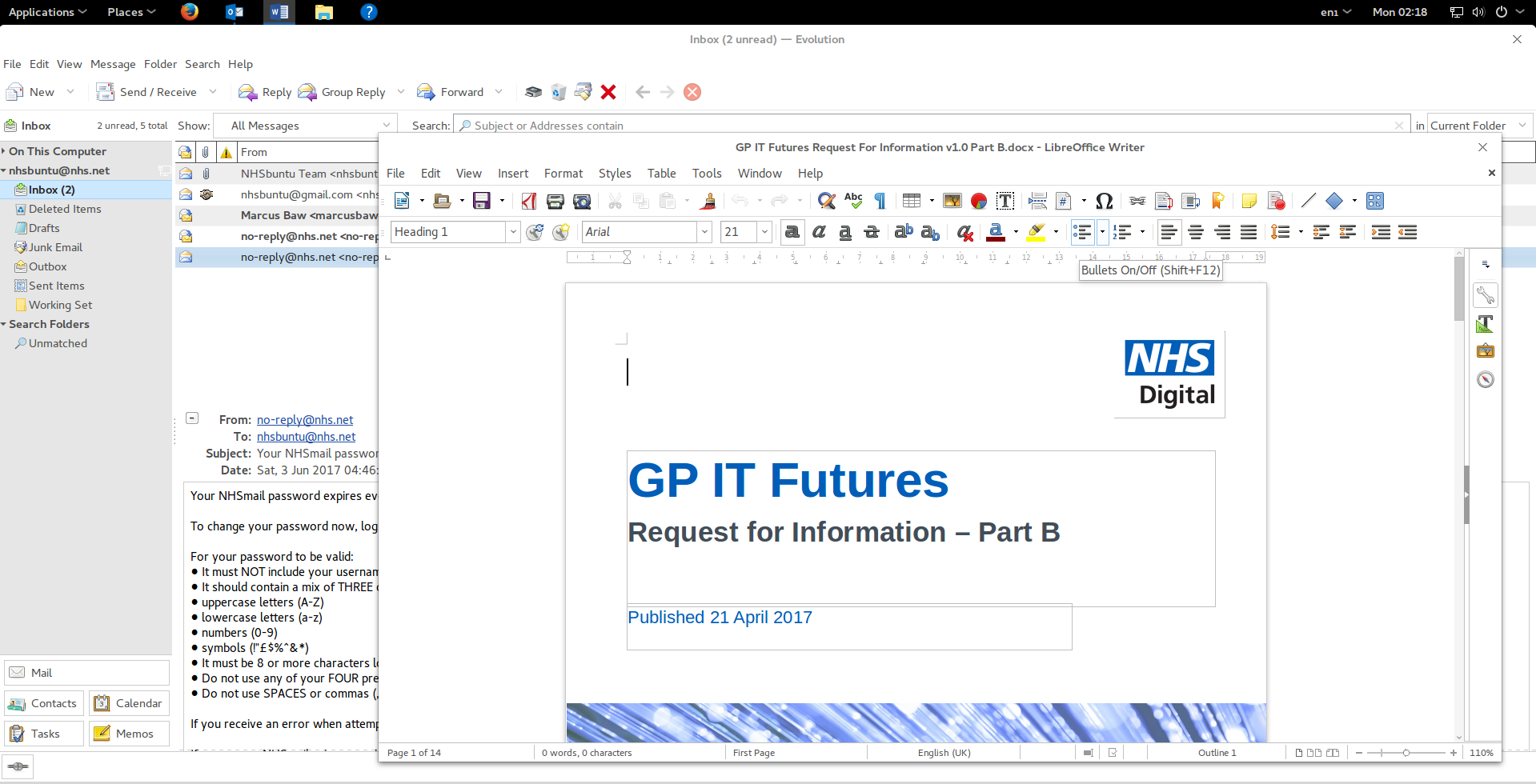Click the Insert Comment yellow note icon

[1249, 201]
